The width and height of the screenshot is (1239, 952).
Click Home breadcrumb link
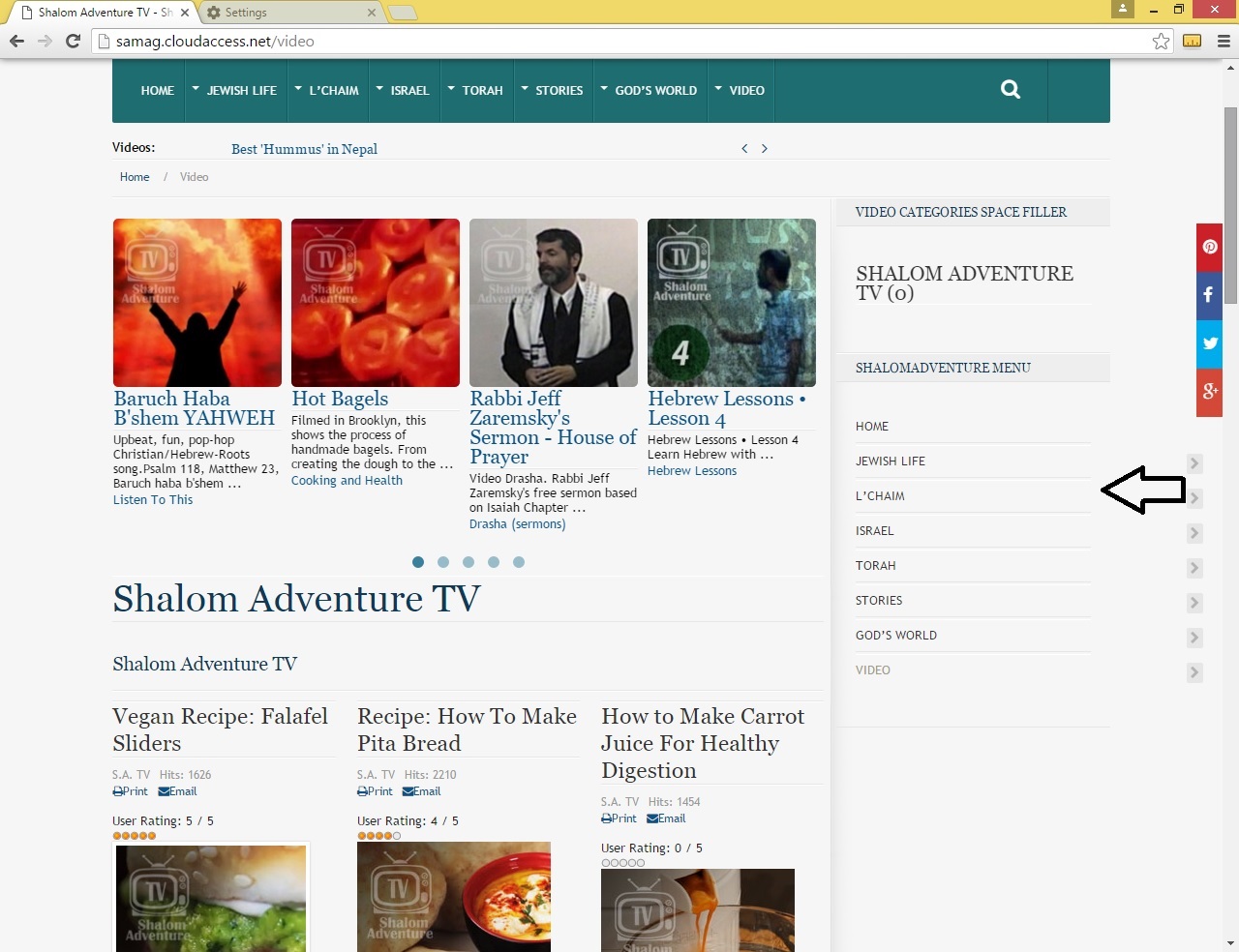pyautogui.click(x=135, y=177)
